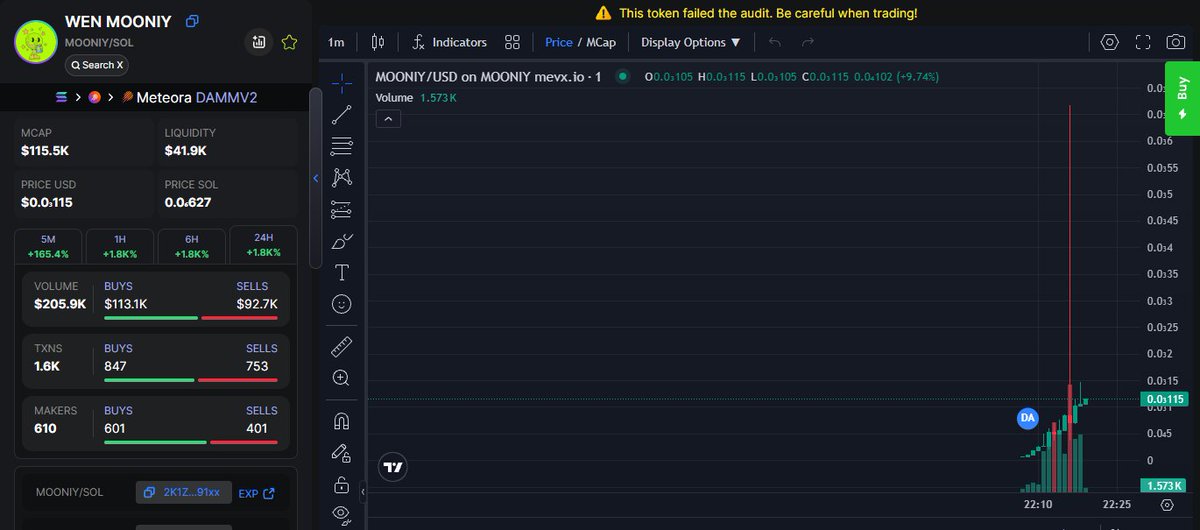Select the 24H performance tab

click(264, 246)
